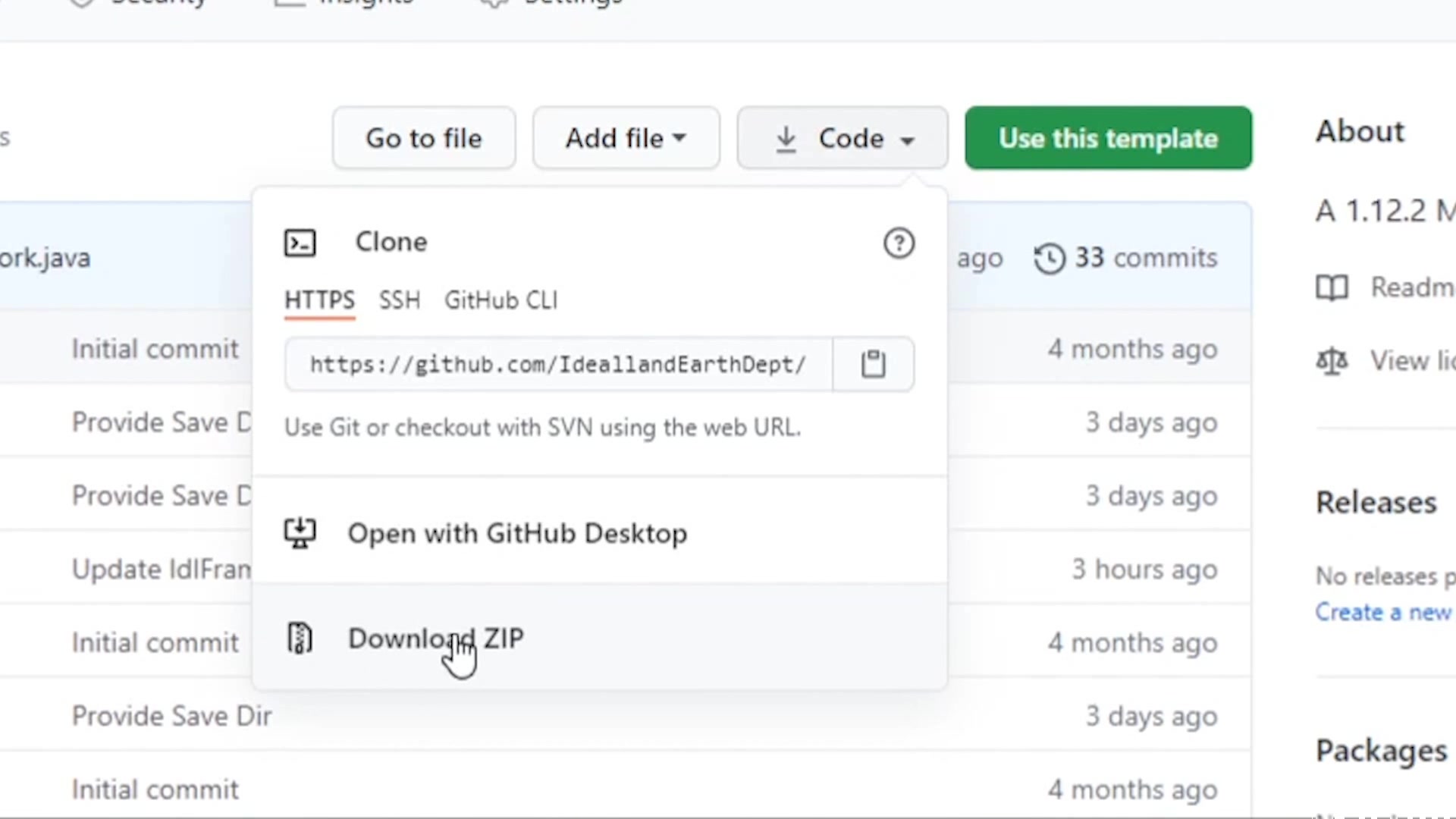Select the HTTPS clone tab

319,300
